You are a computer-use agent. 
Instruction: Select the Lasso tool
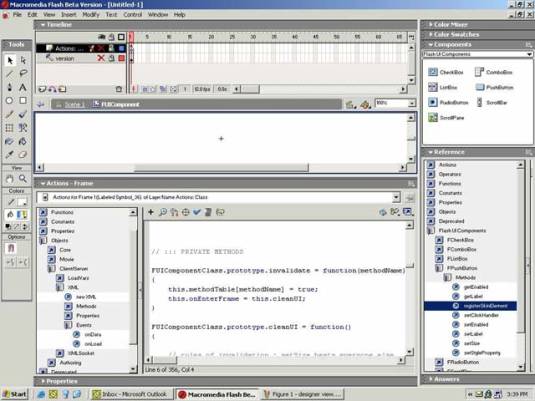23,73
